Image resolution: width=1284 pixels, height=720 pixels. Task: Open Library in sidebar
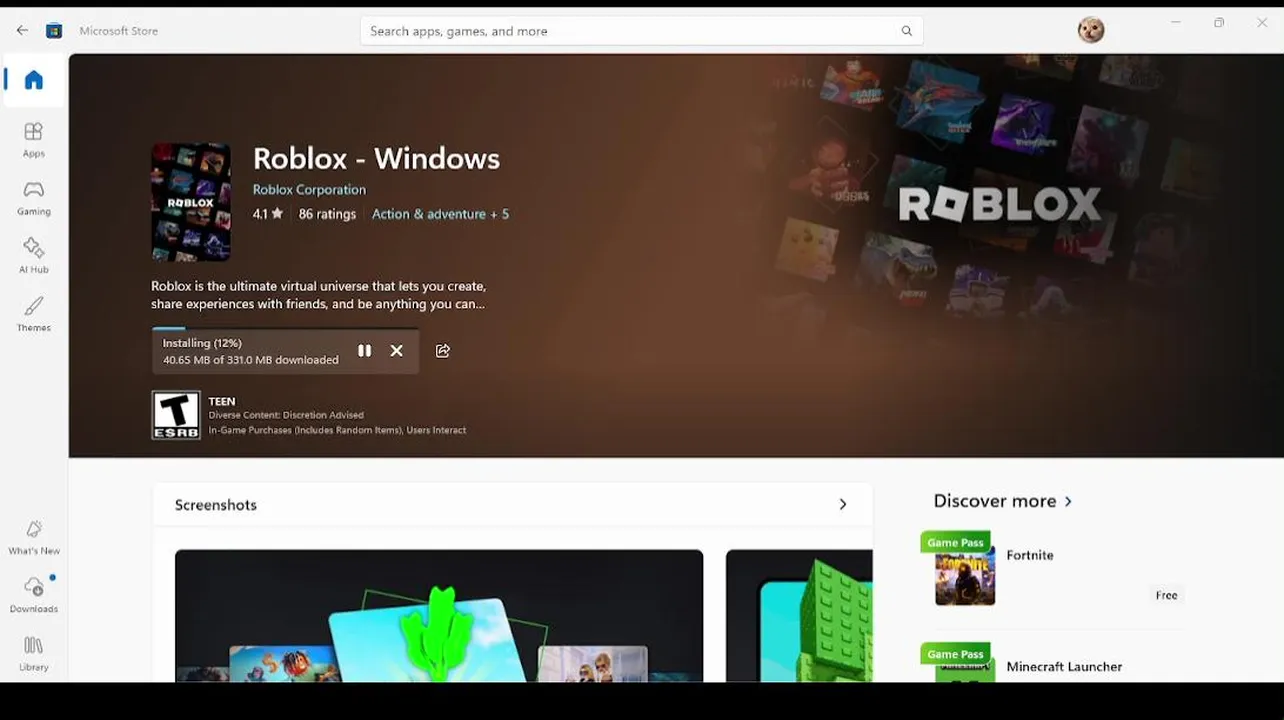[x=34, y=653]
